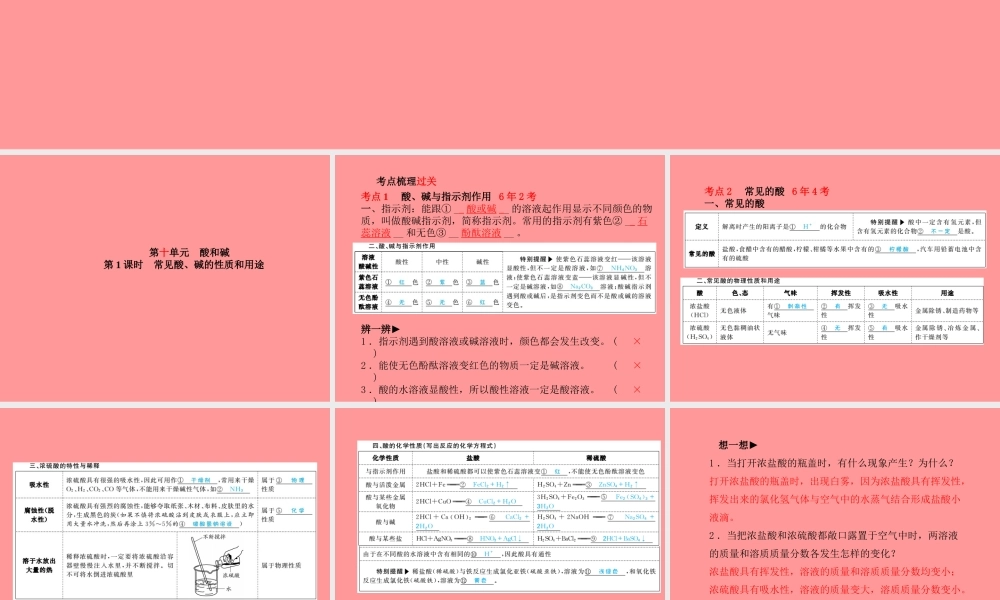Viewport: 1000px width, 600px height.
Task: Select the '与活泼金属' row label
Action: click(385, 485)
